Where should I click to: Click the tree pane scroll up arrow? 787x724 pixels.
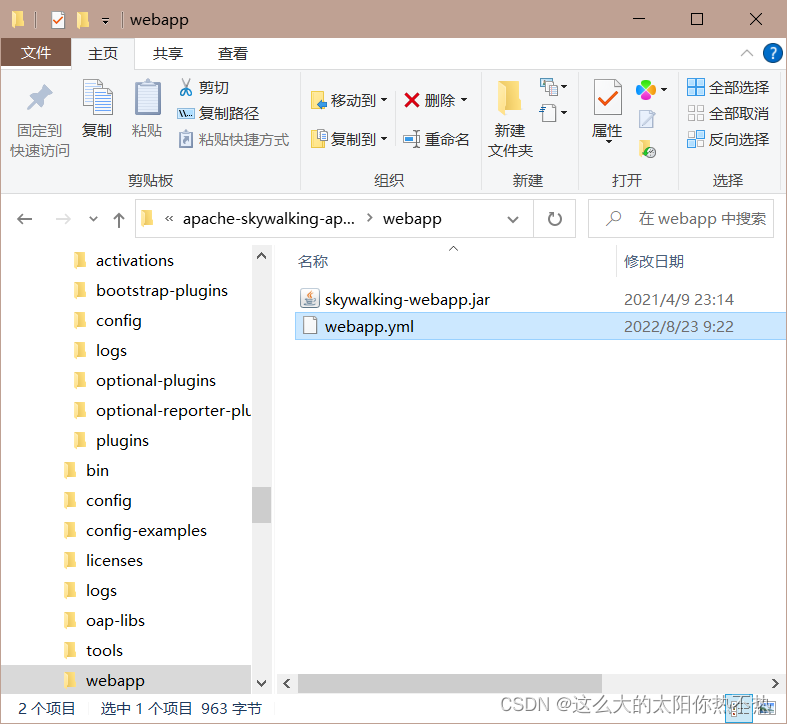261,256
